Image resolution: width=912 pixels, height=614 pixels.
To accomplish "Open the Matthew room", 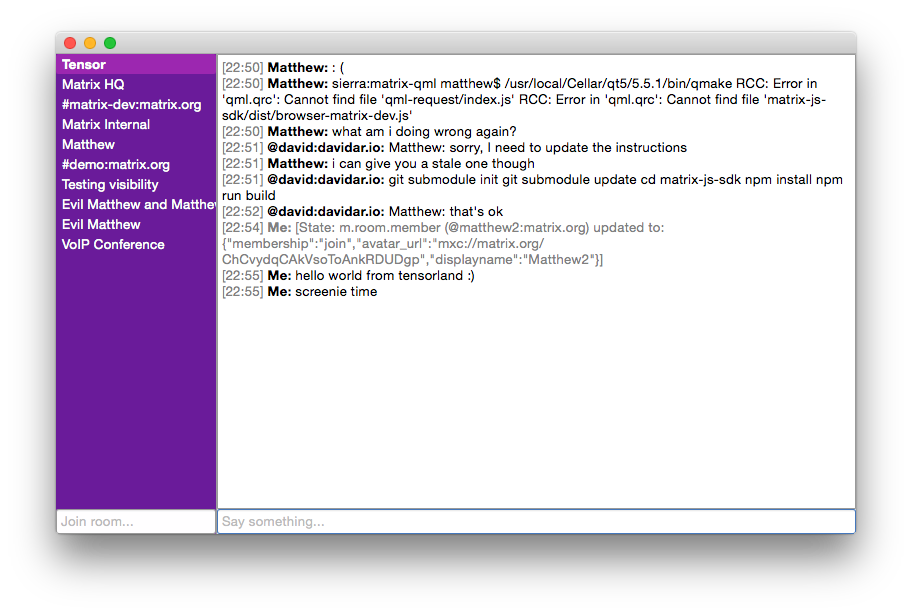I will [136, 144].
